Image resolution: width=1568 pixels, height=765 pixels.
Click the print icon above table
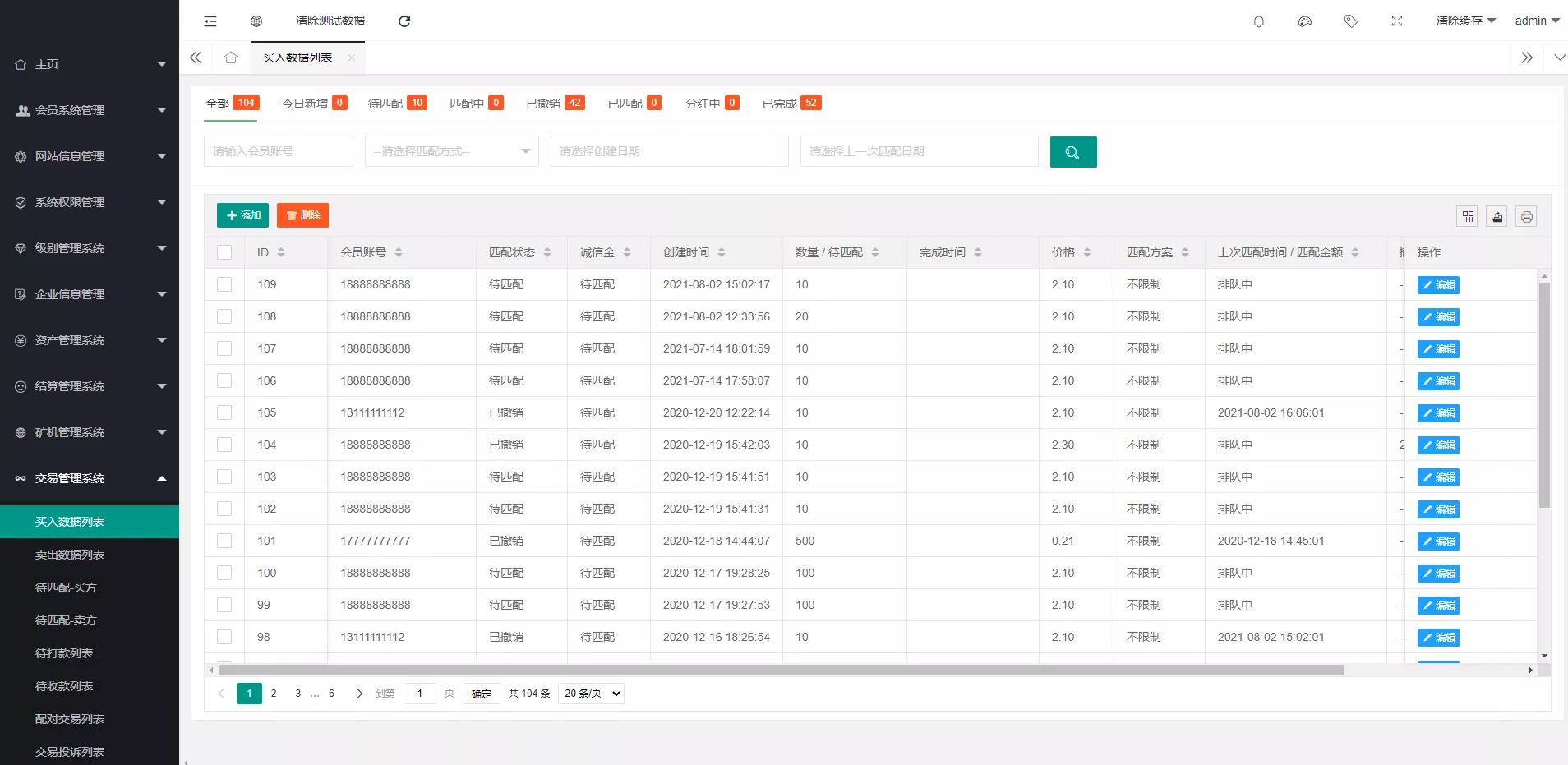1526,215
